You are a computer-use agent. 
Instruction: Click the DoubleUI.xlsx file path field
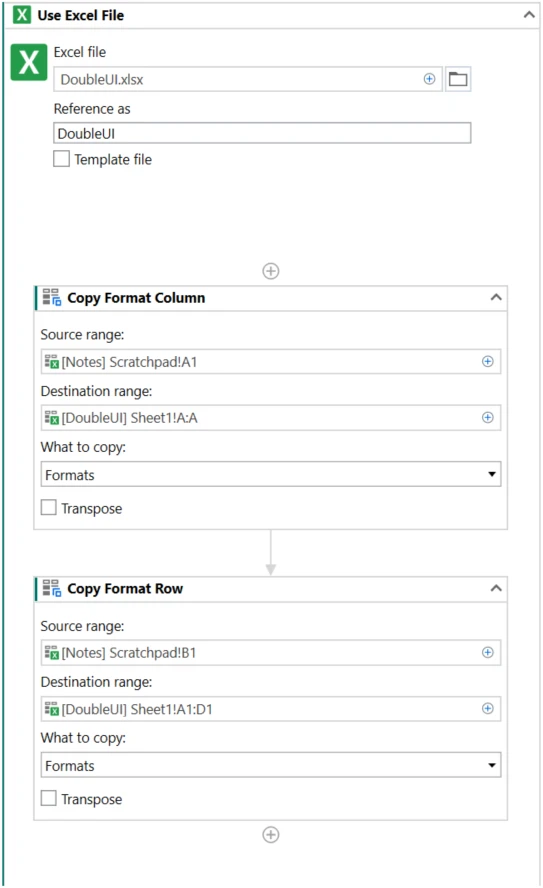click(x=247, y=79)
